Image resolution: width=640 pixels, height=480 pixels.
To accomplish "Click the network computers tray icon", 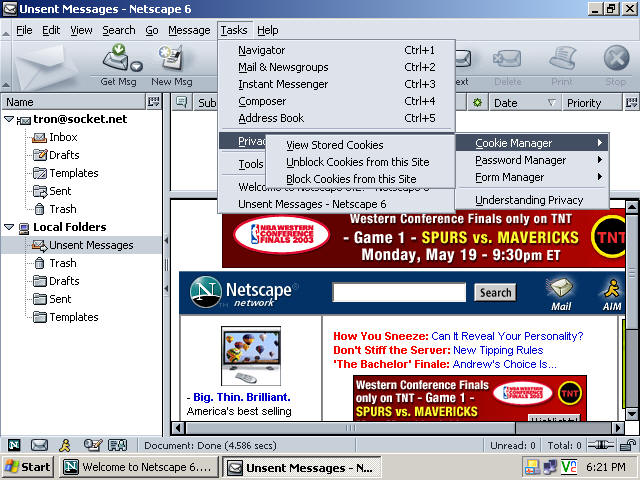I will [549, 467].
